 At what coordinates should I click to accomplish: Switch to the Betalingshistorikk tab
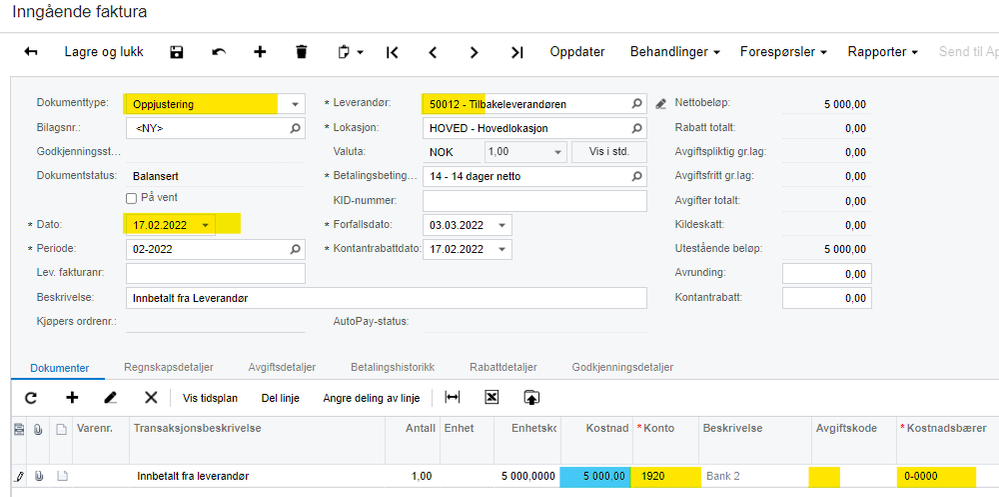click(392, 367)
